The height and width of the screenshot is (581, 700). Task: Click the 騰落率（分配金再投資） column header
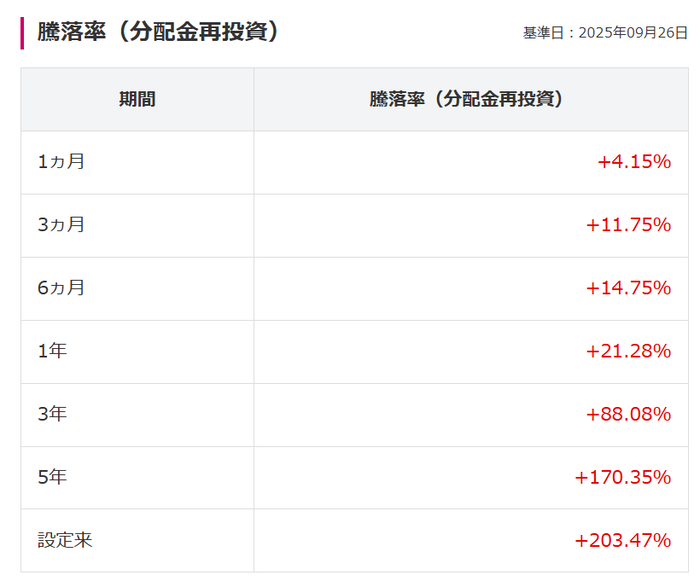click(x=466, y=99)
